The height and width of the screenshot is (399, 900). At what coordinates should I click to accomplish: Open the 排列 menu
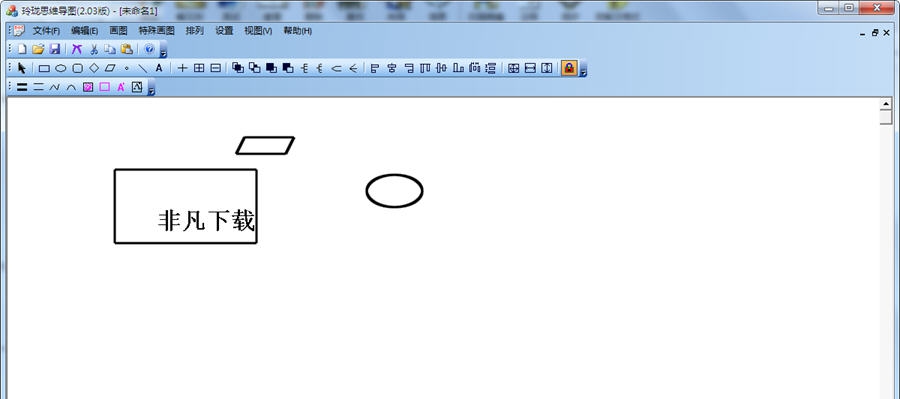pyautogui.click(x=195, y=31)
